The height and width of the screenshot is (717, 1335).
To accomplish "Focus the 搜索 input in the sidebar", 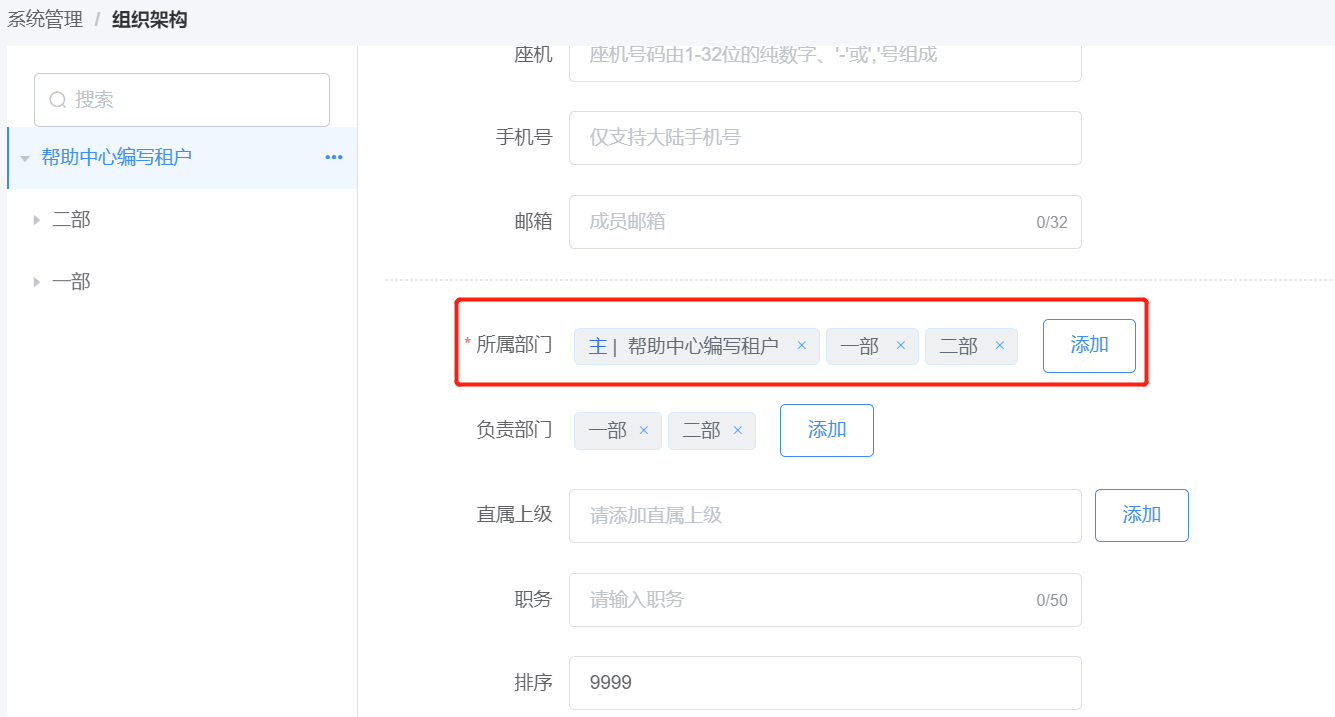I will coord(182,100).
